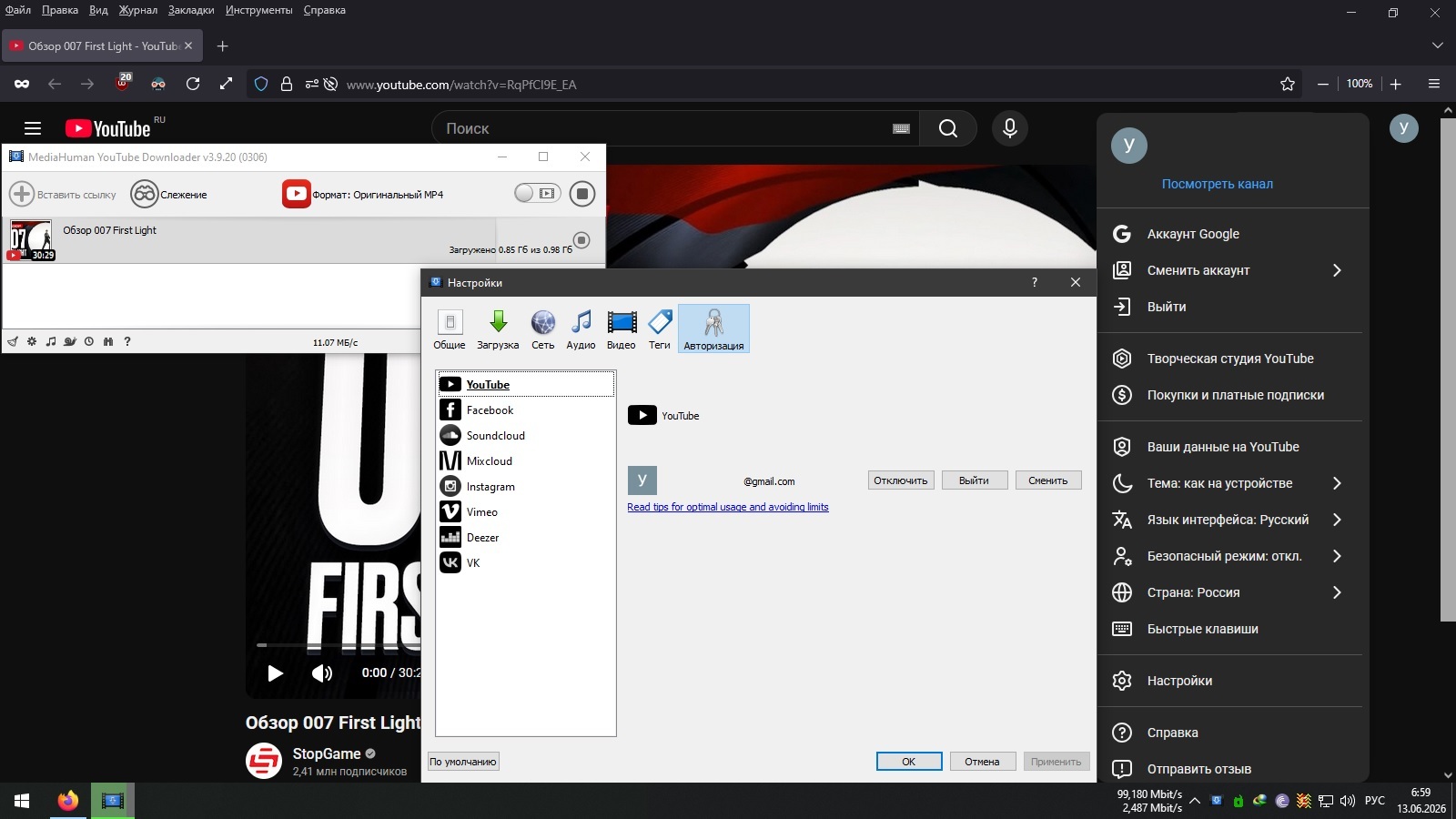
Task: Select the Авторизация settings tab
Action: point(713,329)
